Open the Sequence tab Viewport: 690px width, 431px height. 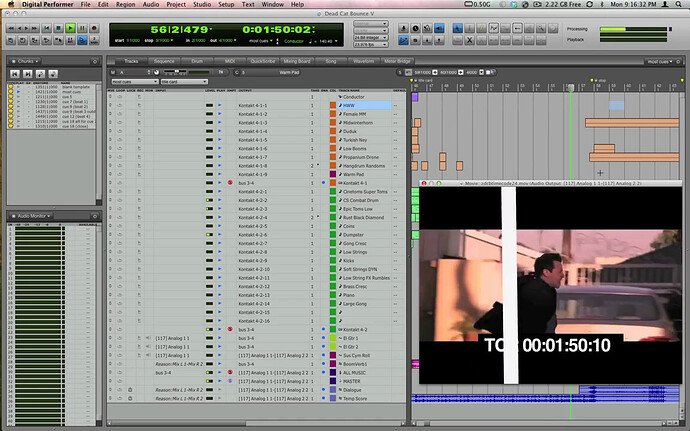tap(164, 61)
